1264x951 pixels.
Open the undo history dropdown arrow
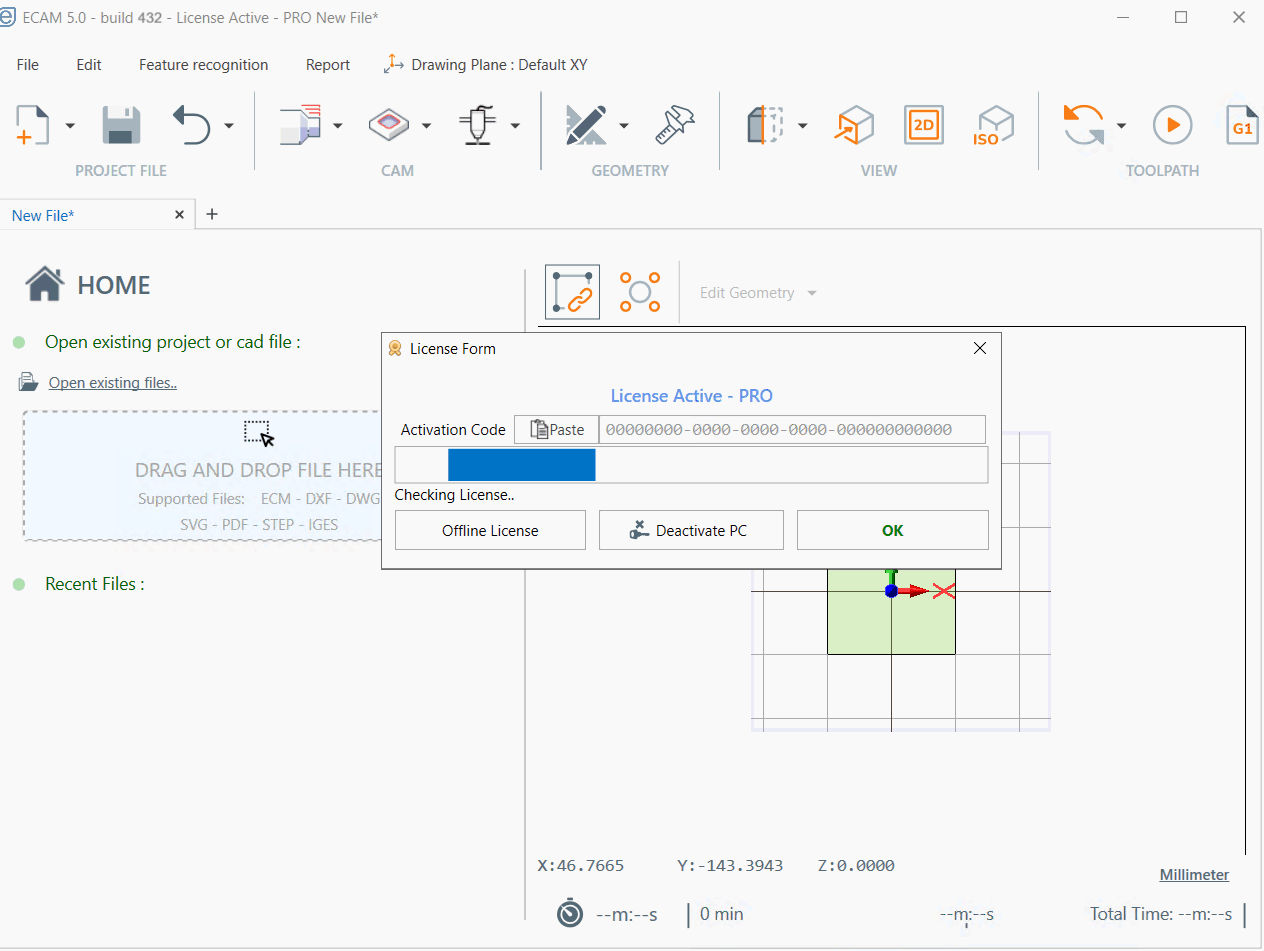[x=229, y=126]
